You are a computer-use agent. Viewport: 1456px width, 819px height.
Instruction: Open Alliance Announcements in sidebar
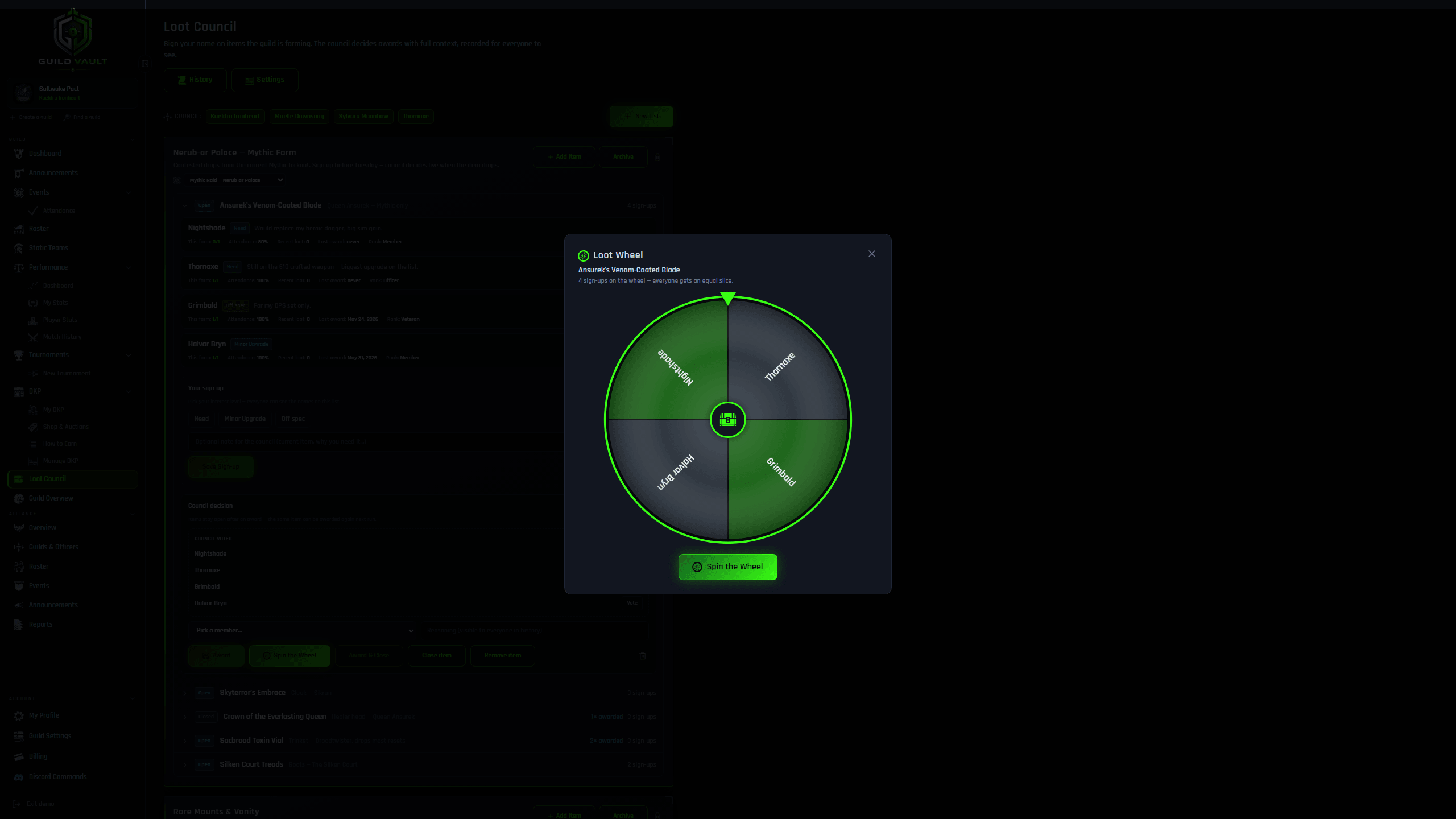coord(53,605)
